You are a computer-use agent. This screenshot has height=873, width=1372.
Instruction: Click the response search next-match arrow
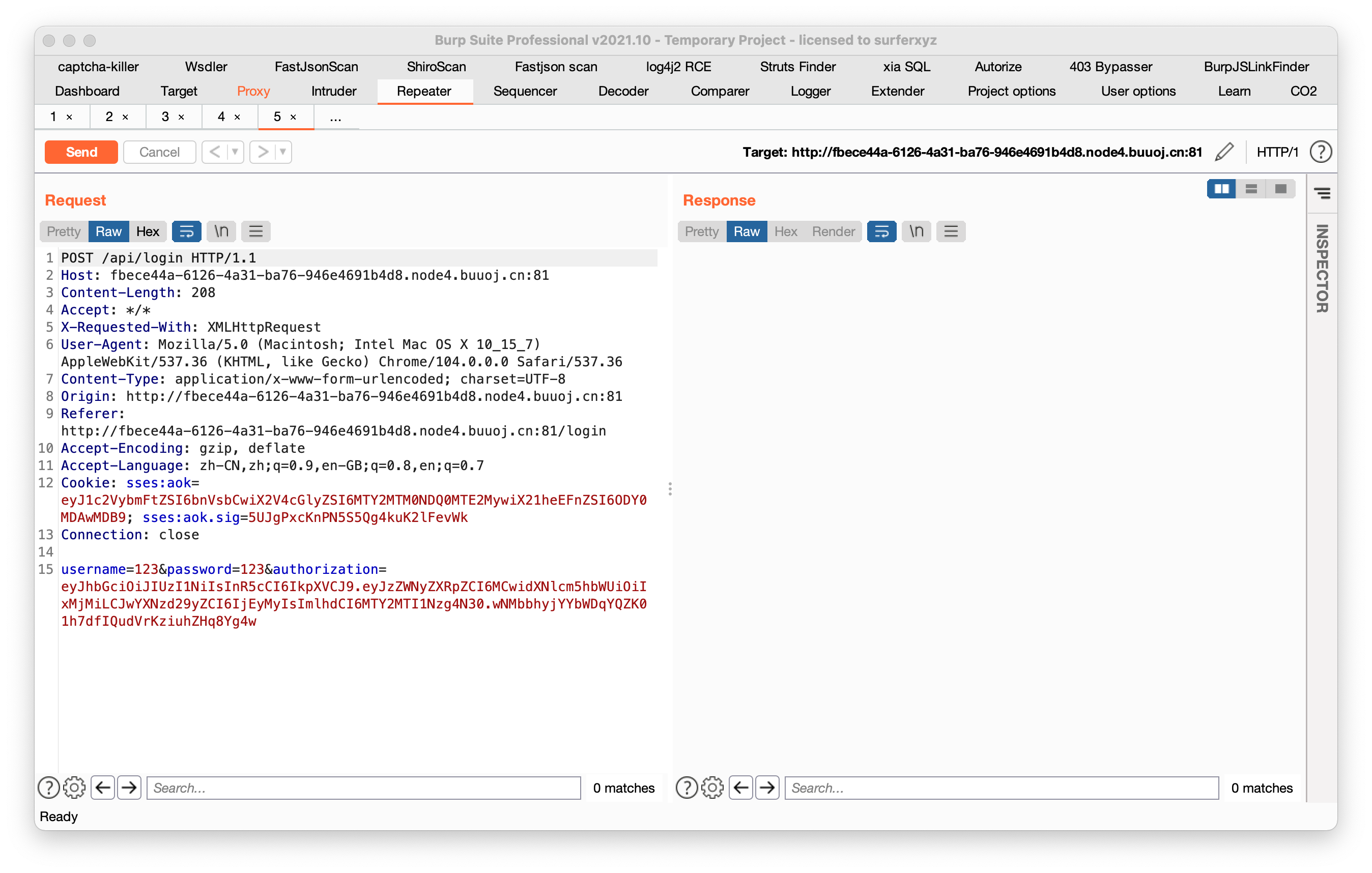click(x=767, y=788)
